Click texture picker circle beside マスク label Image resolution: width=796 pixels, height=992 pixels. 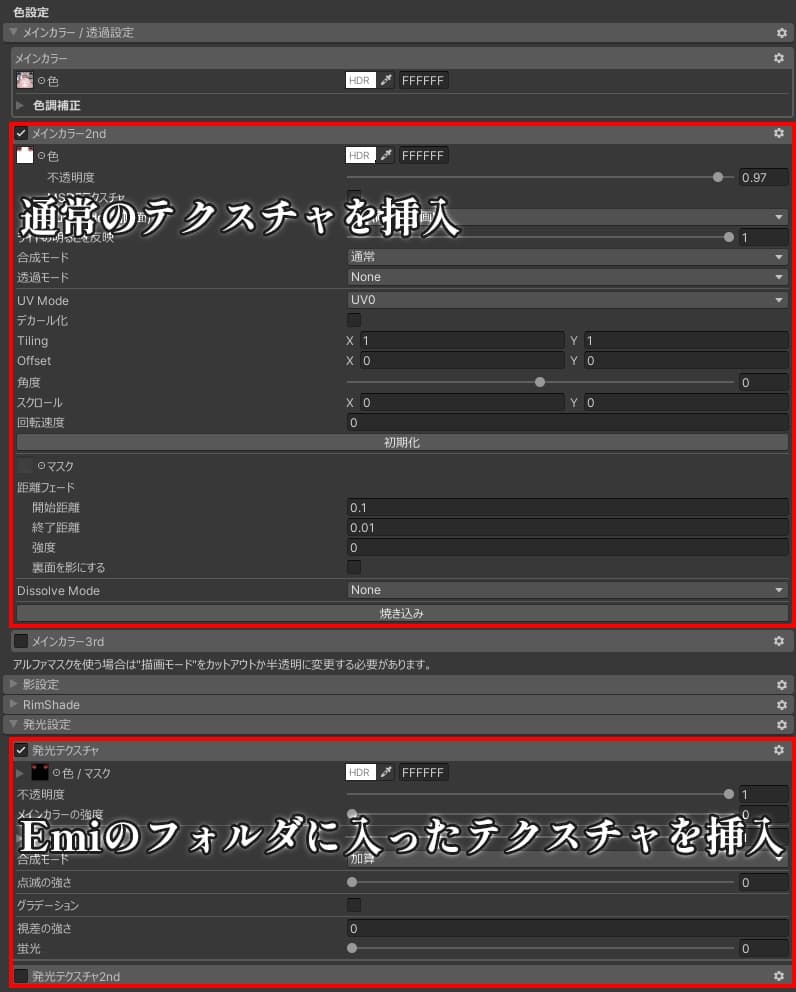[42, 466]
